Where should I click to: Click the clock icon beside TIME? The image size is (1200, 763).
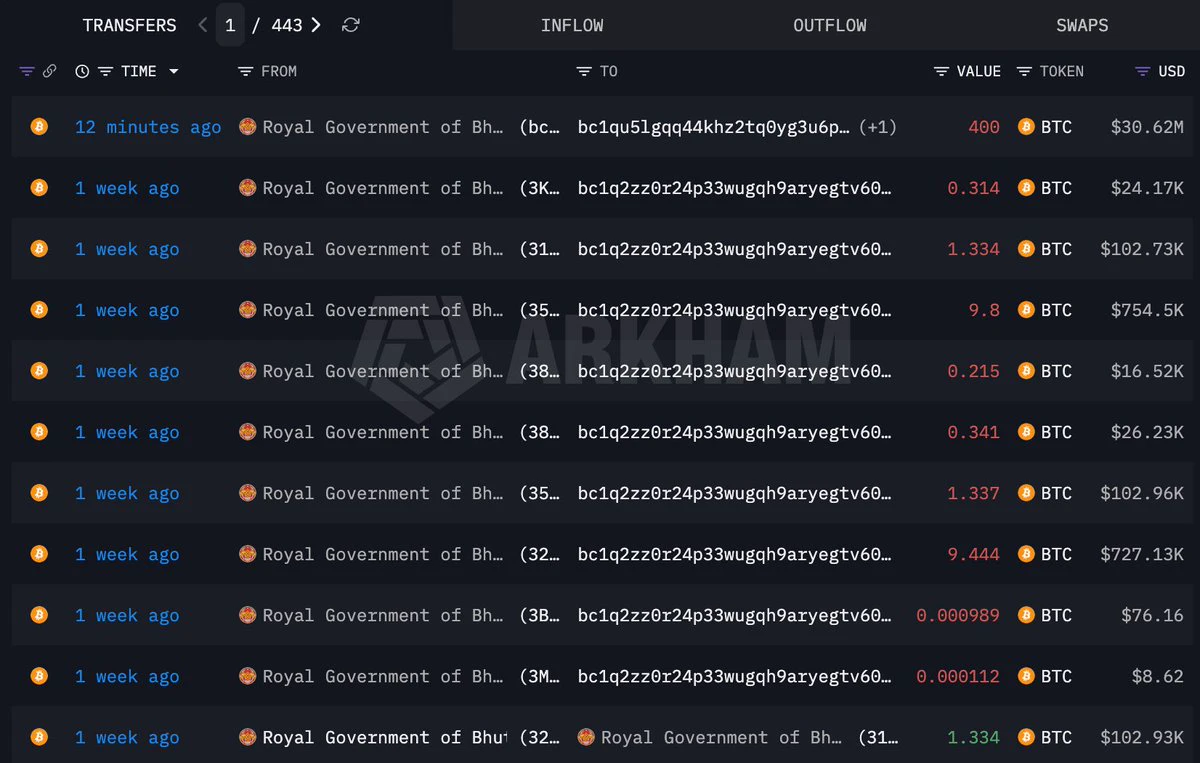[x=82, y=71]
